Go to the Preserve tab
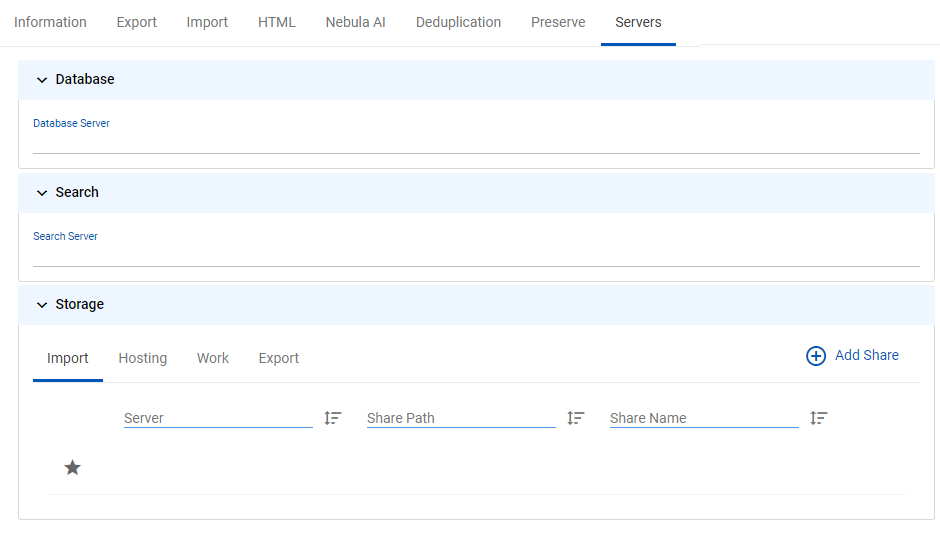Image resolution: width=940 pixels, height=536 pixels. pyautogui.click(x=558, y=22)
